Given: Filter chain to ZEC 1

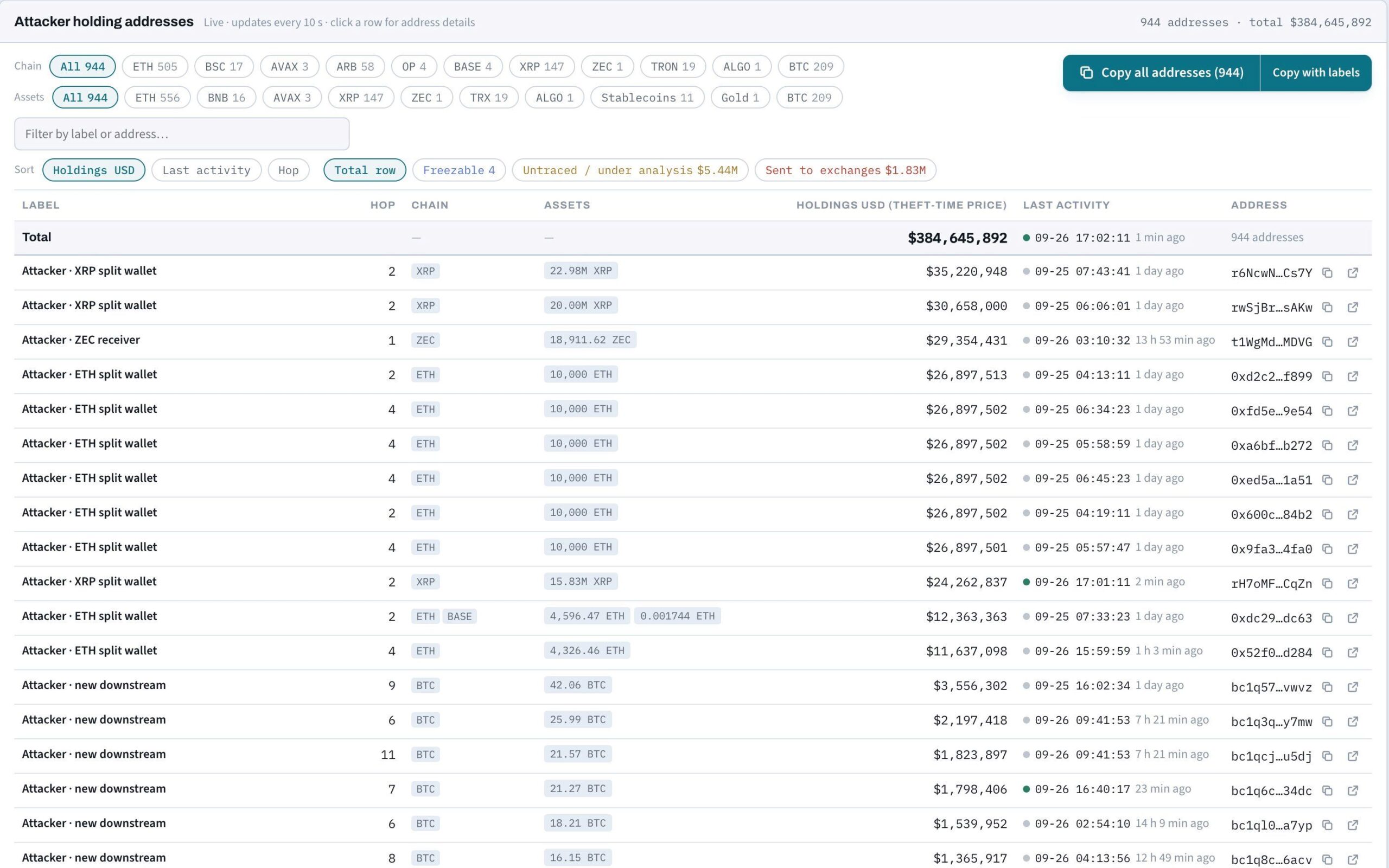Looking at the screenshot, I should (x=607, y=67).
